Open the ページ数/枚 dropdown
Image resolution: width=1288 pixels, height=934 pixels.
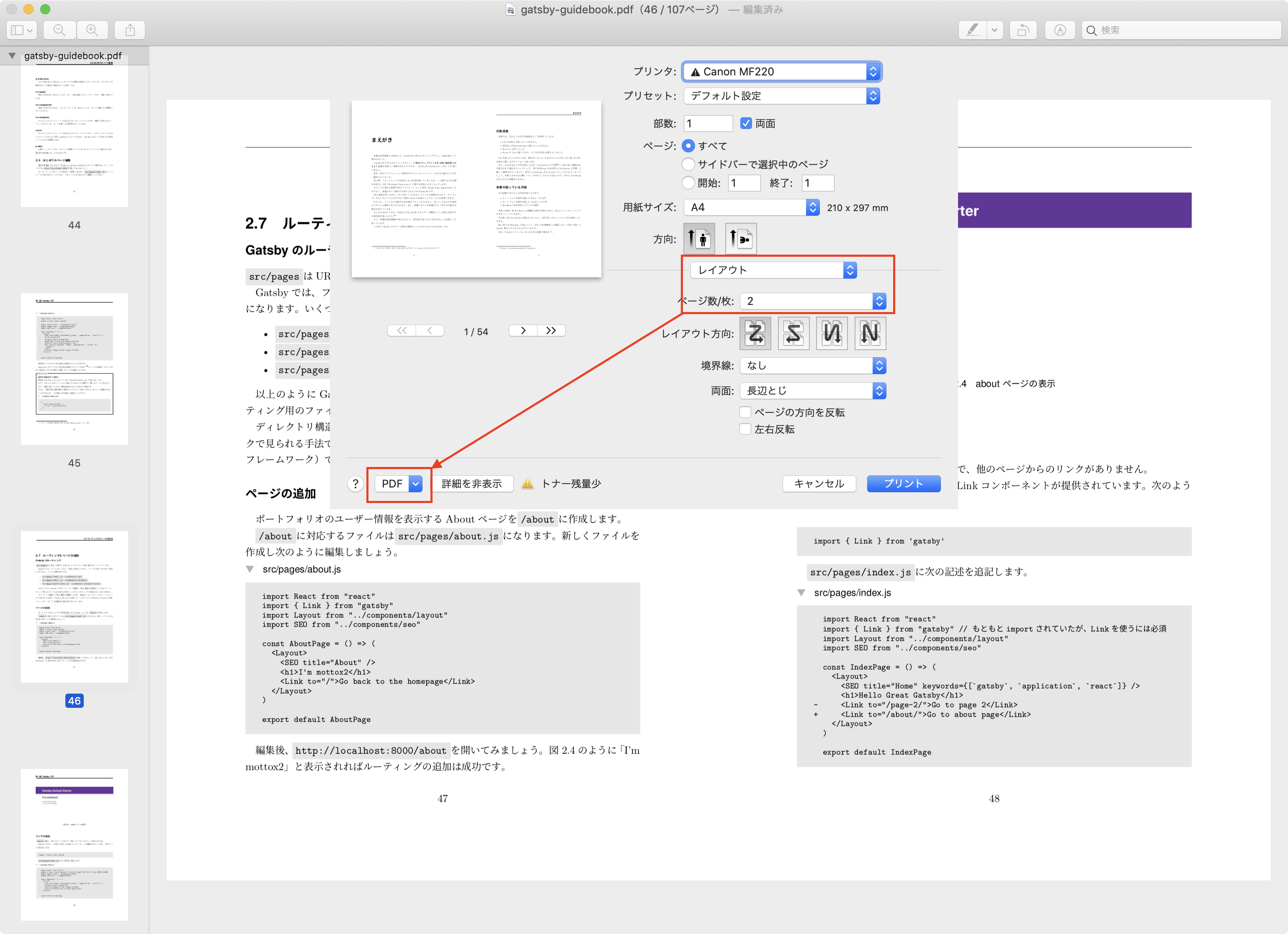(813, 301)
